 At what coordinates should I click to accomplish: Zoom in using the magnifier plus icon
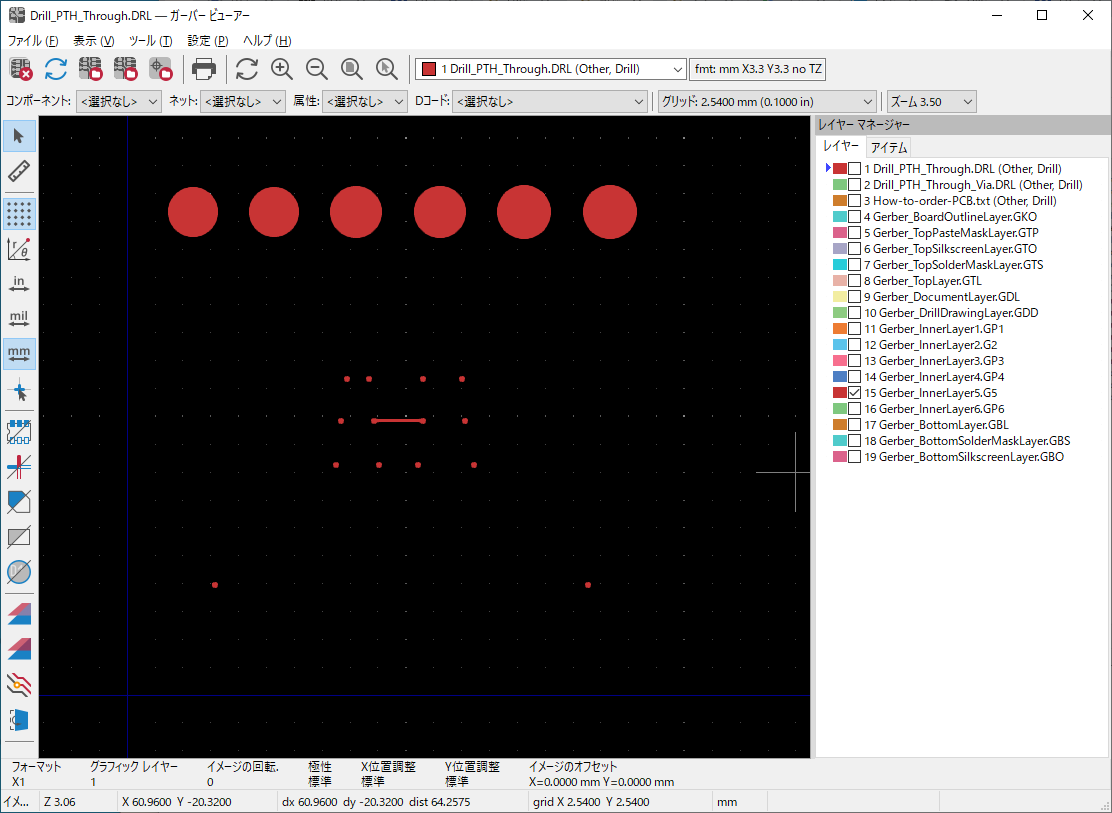click(282, 69)
